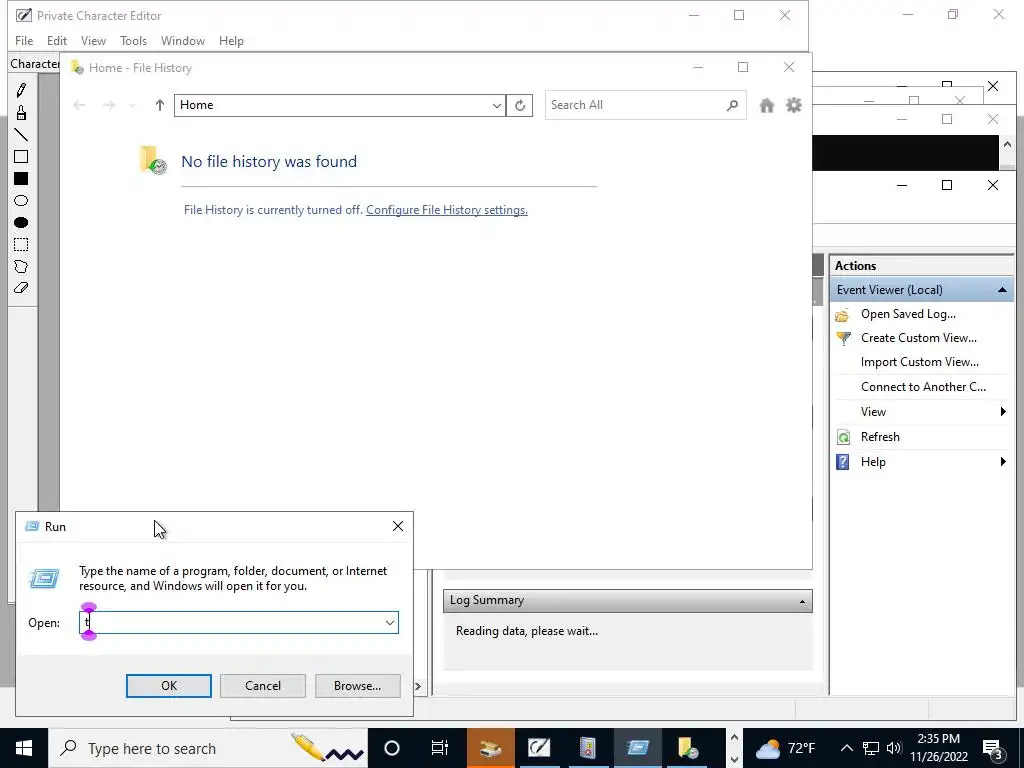Image resolution: width=1024 pixels, height=768 pixels.
Task: Click Open Saved Log in Event Viewer actions
Action: pos(908,314)
